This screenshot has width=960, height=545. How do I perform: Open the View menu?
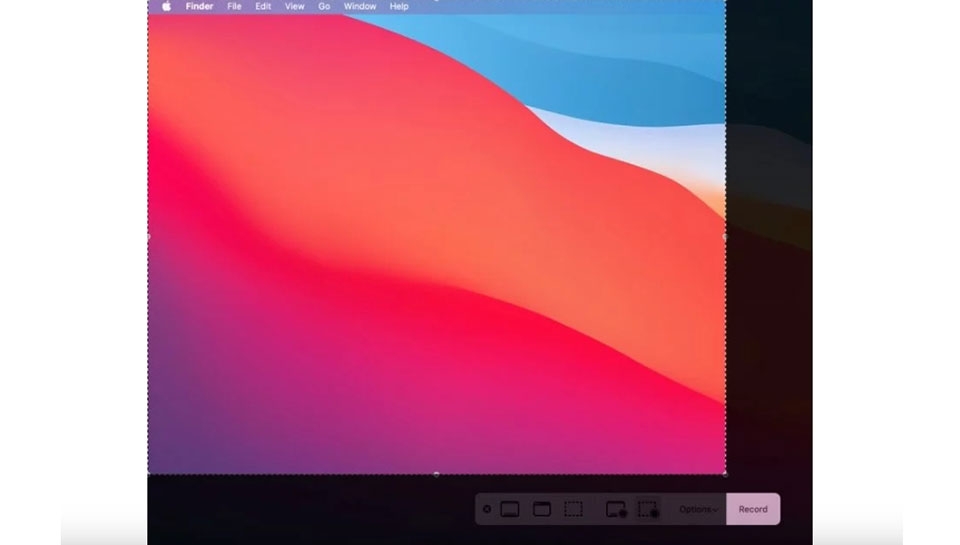[294, 6]
